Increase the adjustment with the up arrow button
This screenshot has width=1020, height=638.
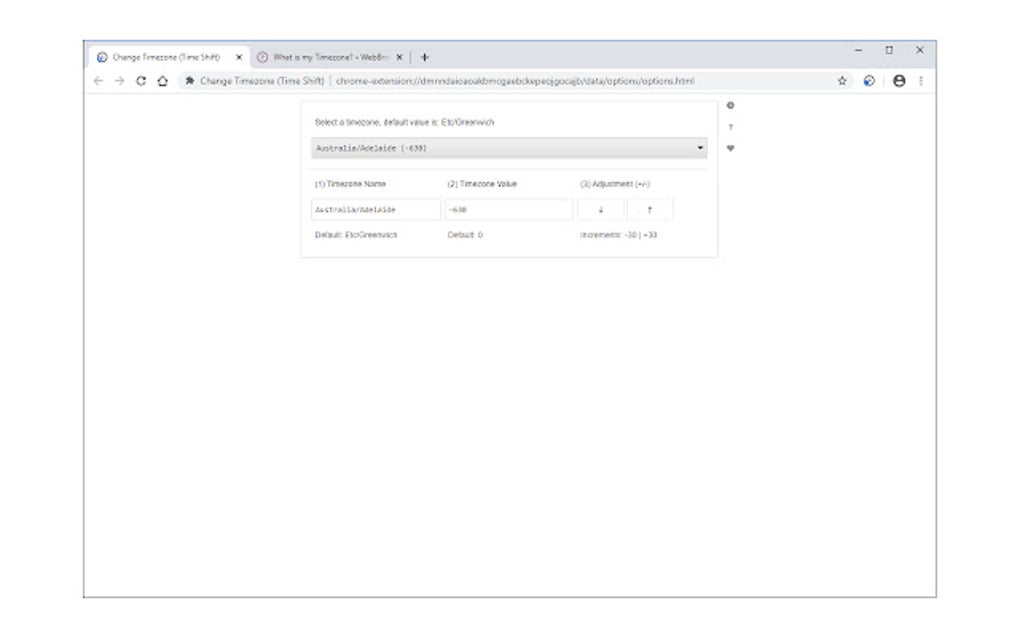click(650, 209)
